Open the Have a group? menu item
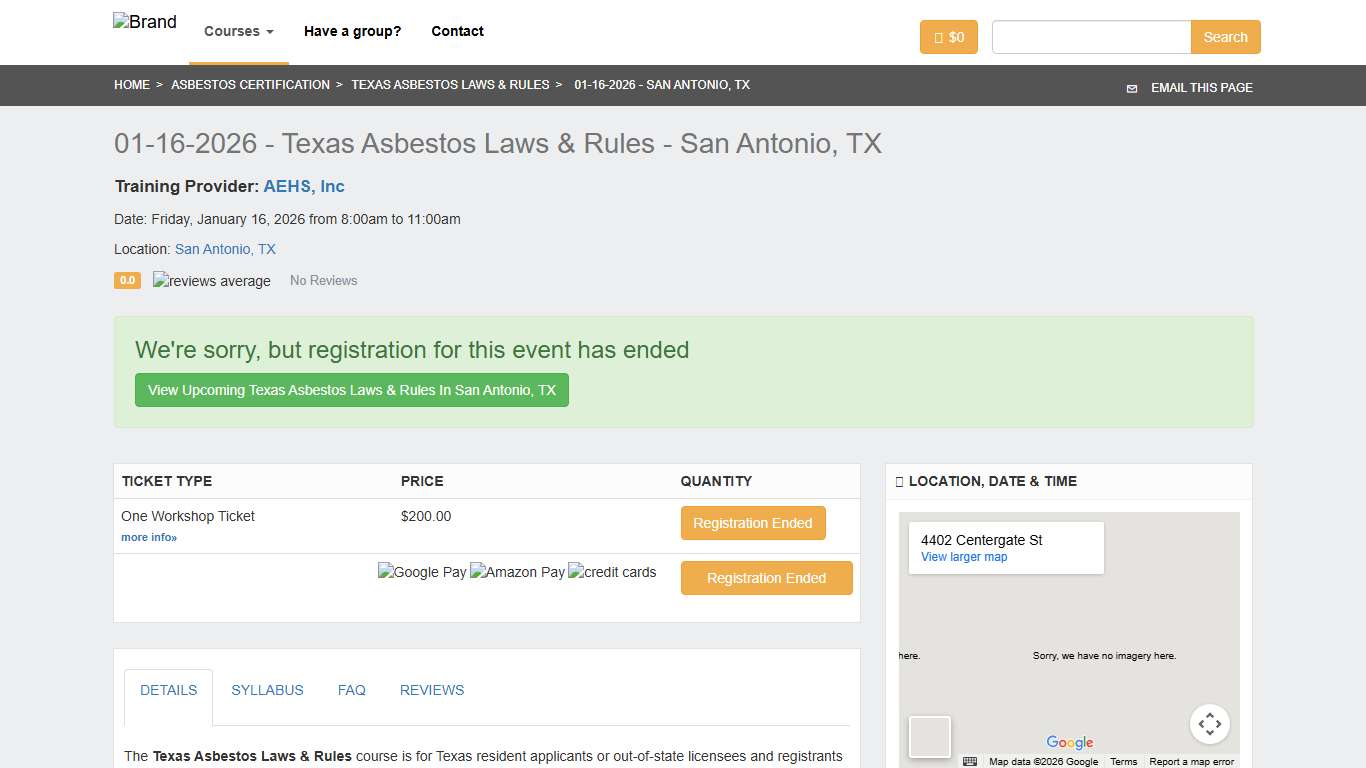Viewport: 1366px width, 768px height. (x=352, y=31)
